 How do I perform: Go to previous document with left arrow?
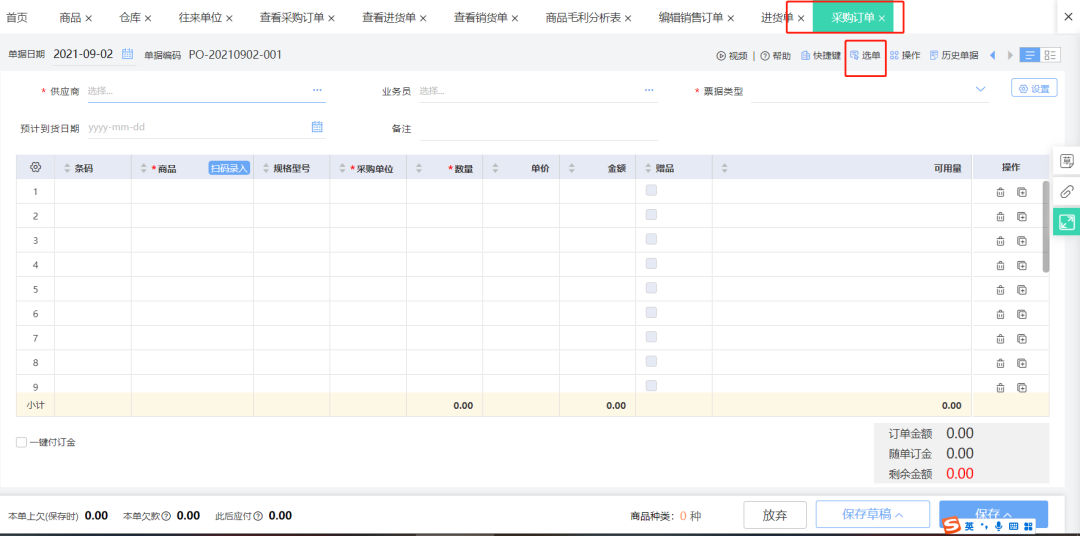pyautogui.click(x=993, y=55)
